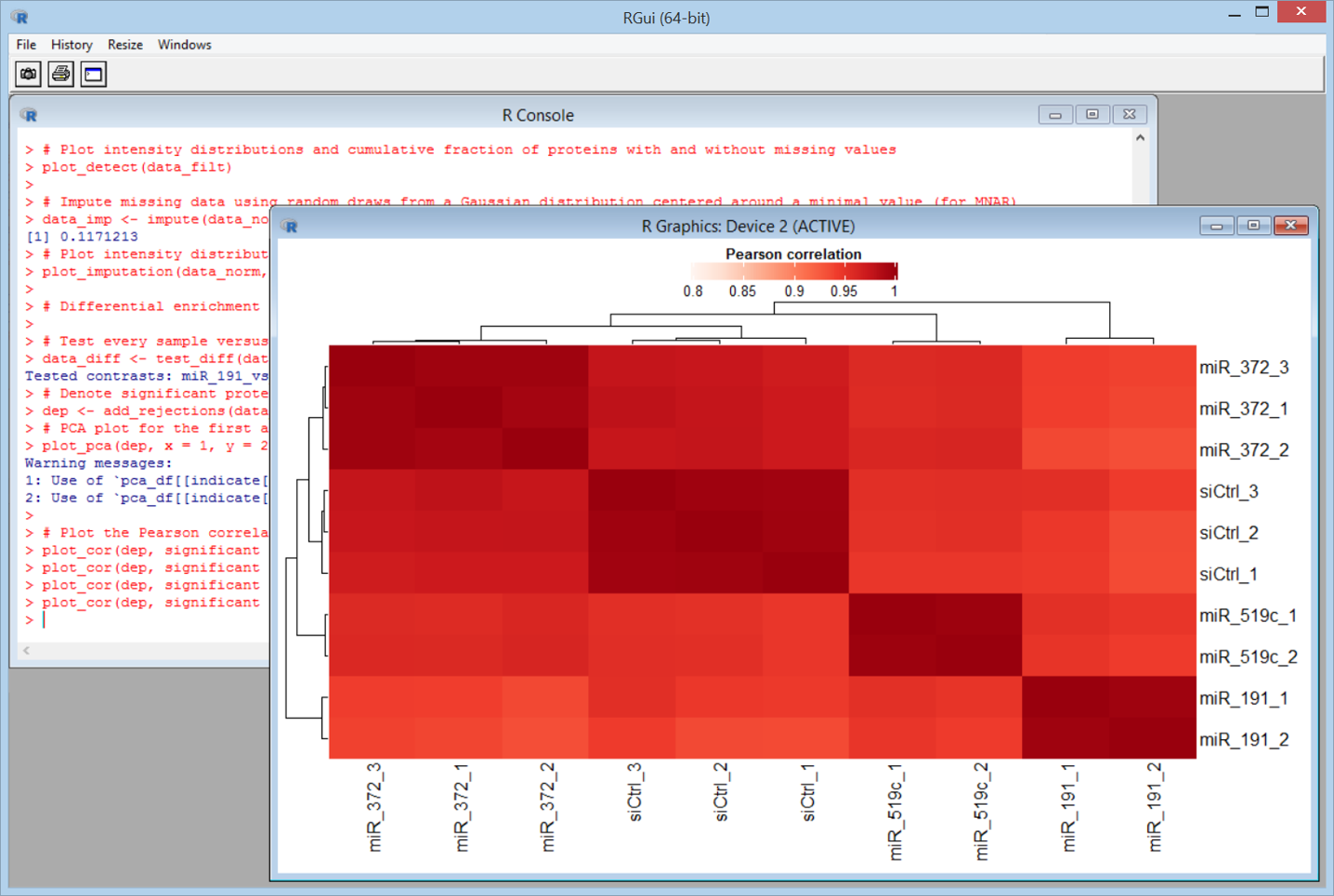
Task: Click the console command prompt input line
Action: click(139, 620)
